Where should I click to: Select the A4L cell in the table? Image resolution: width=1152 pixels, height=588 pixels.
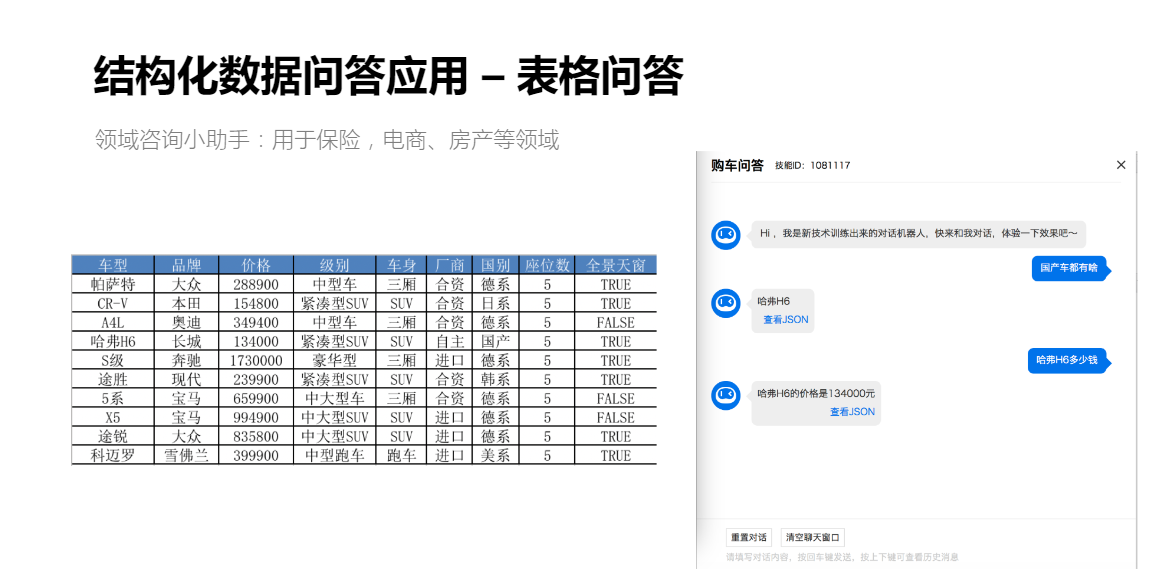point(113,323)
